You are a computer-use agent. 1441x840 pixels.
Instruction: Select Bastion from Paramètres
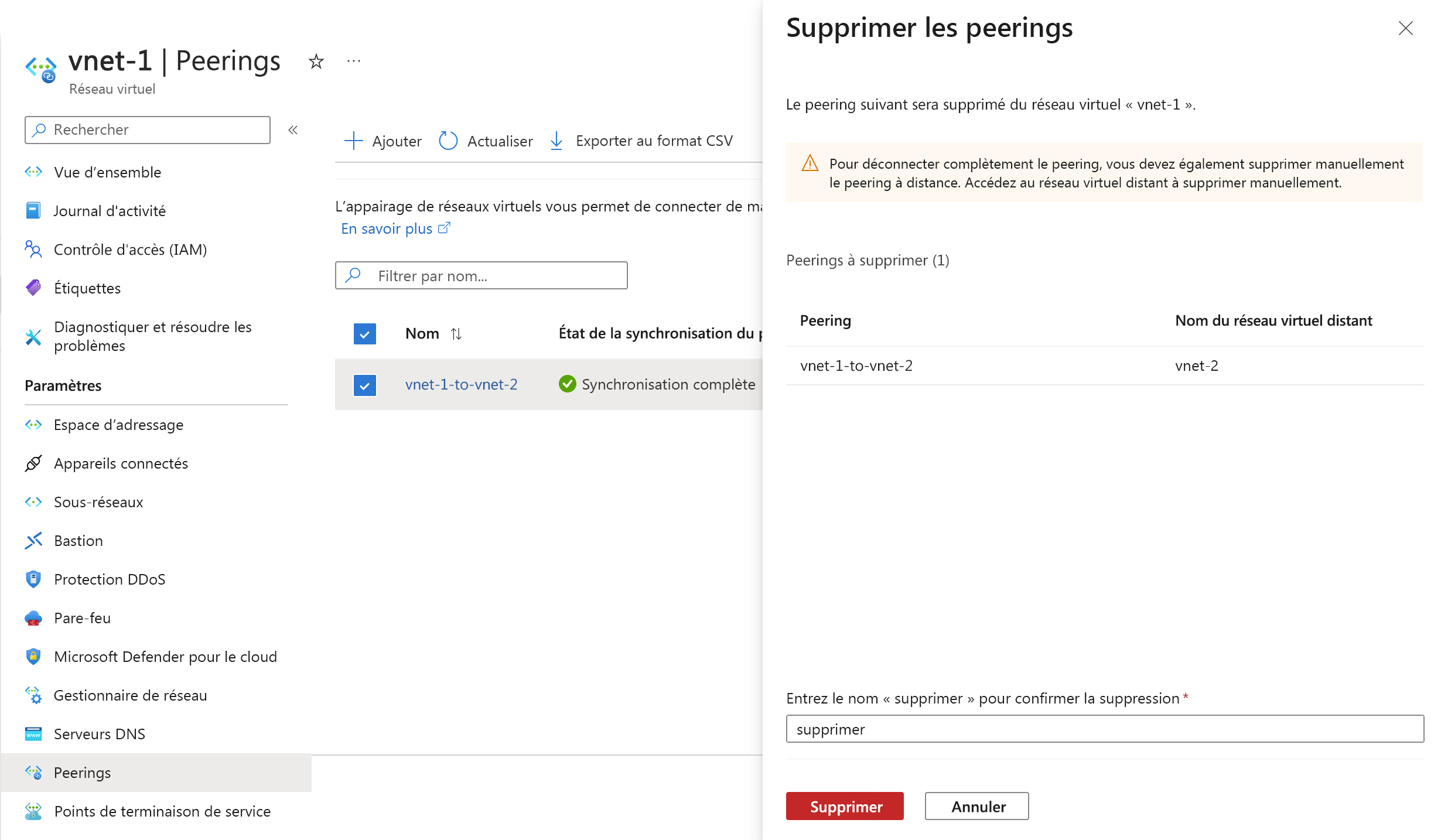click(x=78, y=540)
